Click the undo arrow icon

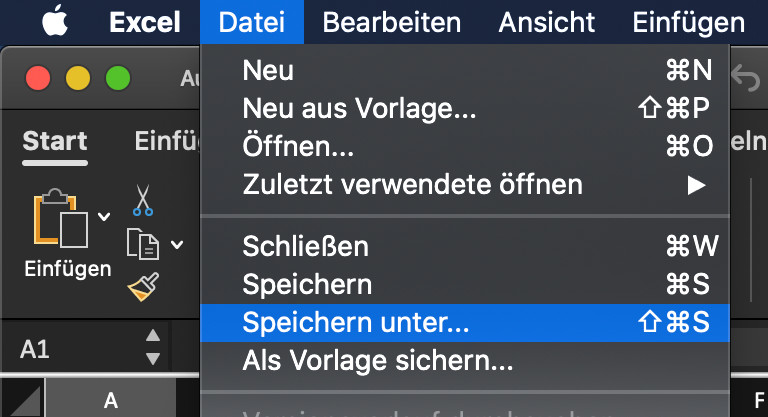click(x=745, y=77)
